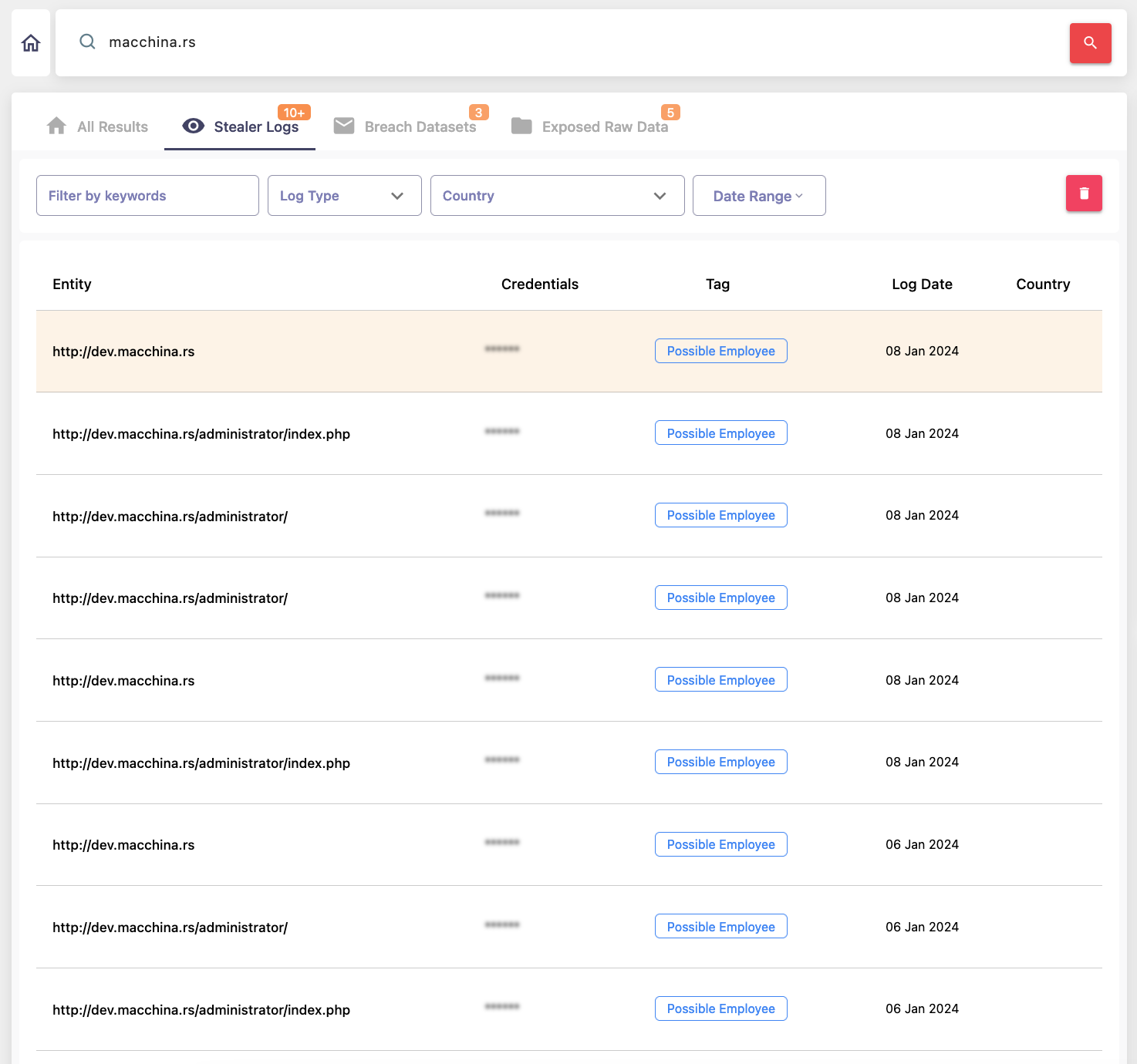Click Possible Employee tag in second table row
This screenshot has width=1137, height=1064.
point(721,433)
